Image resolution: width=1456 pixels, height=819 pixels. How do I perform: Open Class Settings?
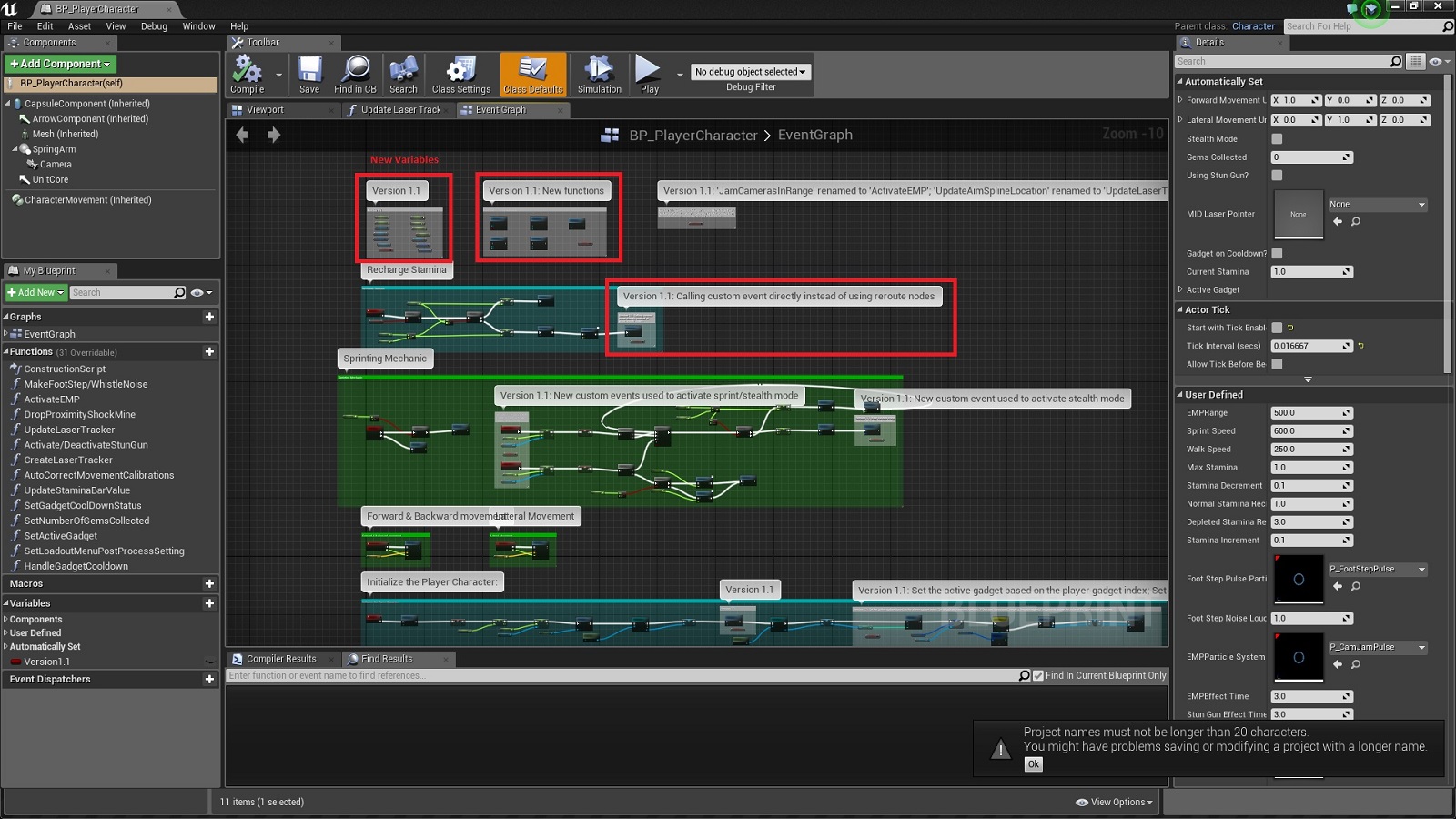point(460,74)
